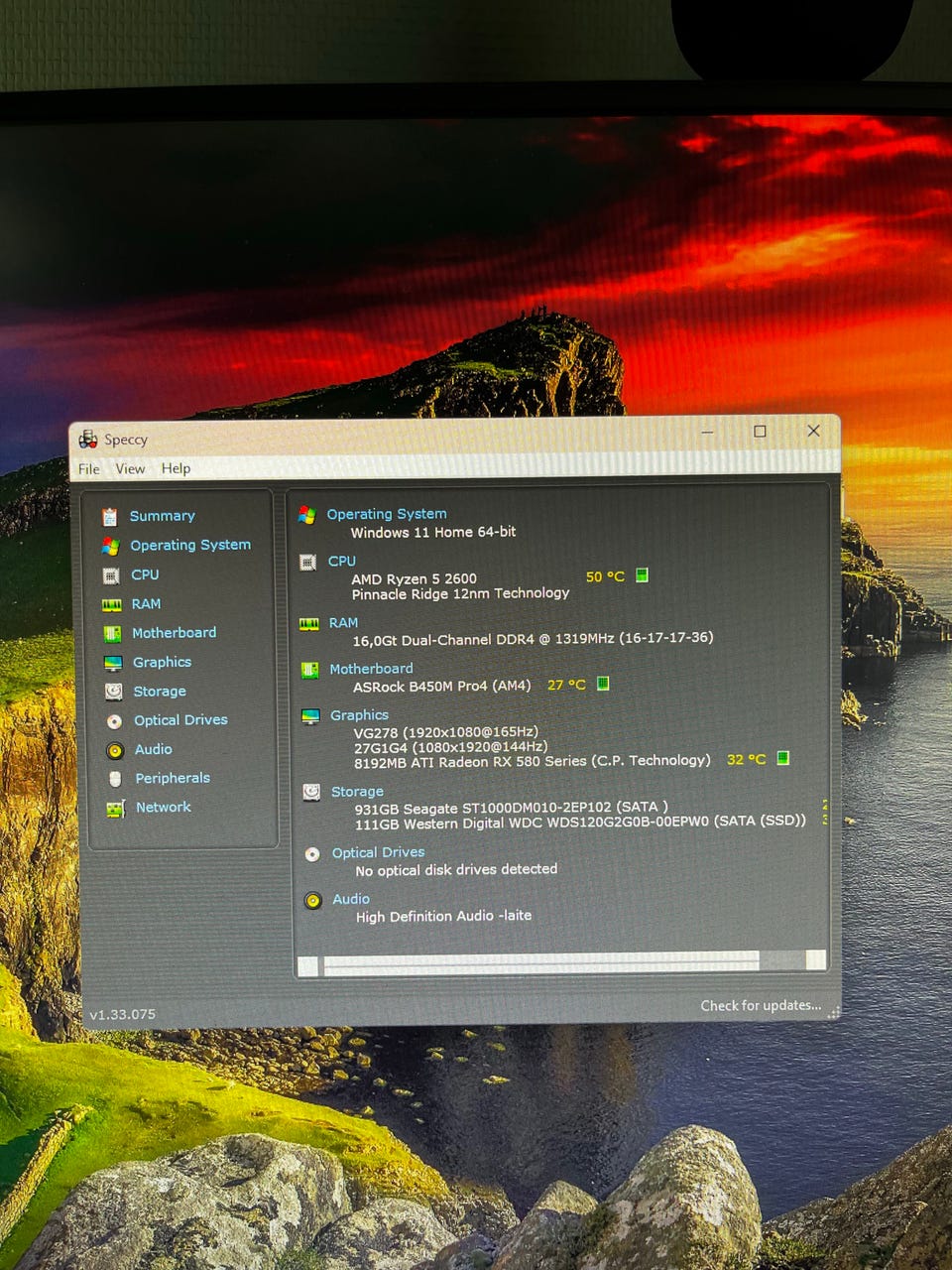This screenshot has height=1270, width=952.
Task: Select Motherboard in the sidebar
Action: pyautogui.click(x=175, y=632)
